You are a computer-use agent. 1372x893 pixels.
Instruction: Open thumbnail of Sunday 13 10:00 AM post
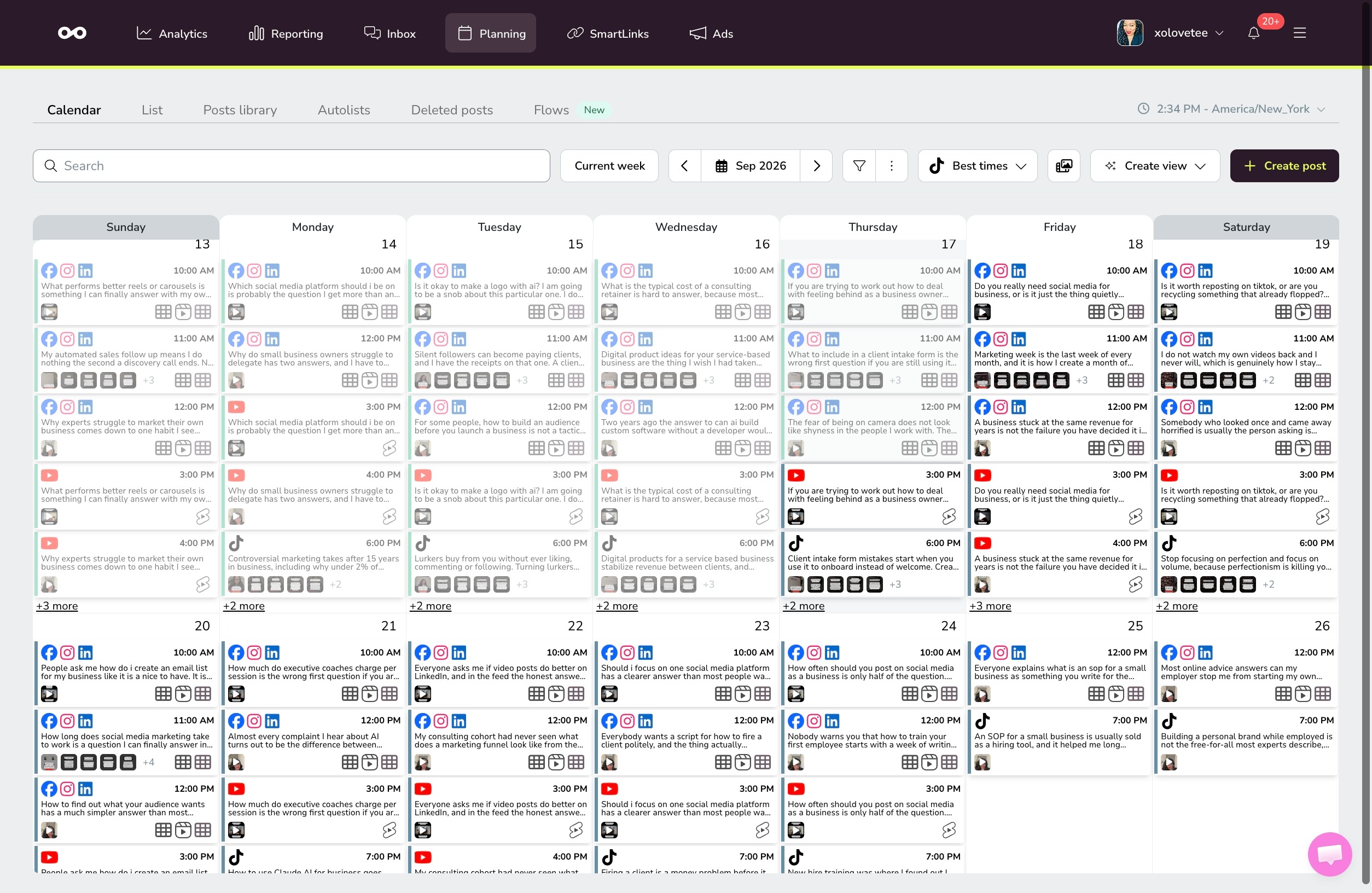(49, 312)
